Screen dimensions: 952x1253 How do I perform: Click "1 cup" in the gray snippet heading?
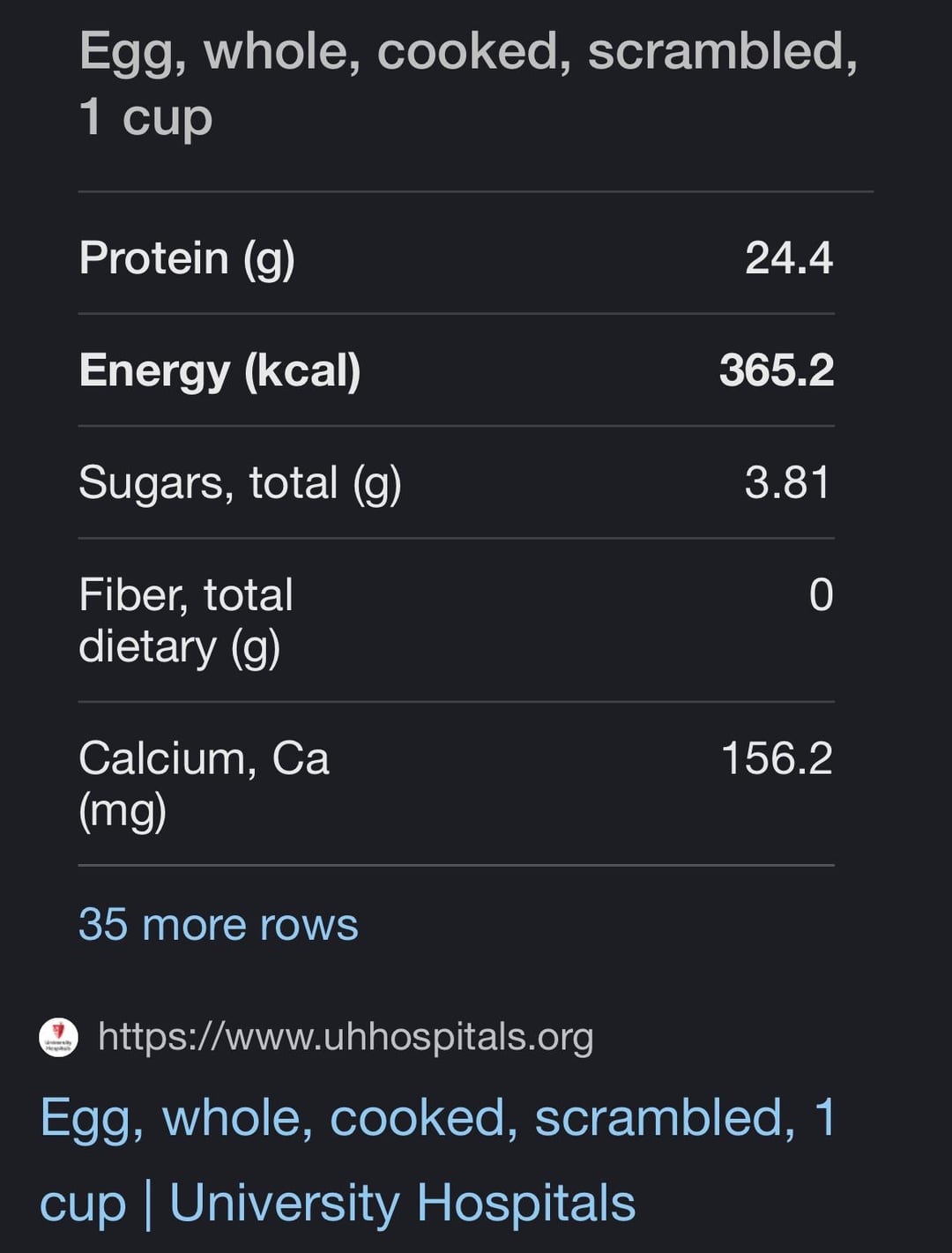pyautogui.click(x=145, y=117)
